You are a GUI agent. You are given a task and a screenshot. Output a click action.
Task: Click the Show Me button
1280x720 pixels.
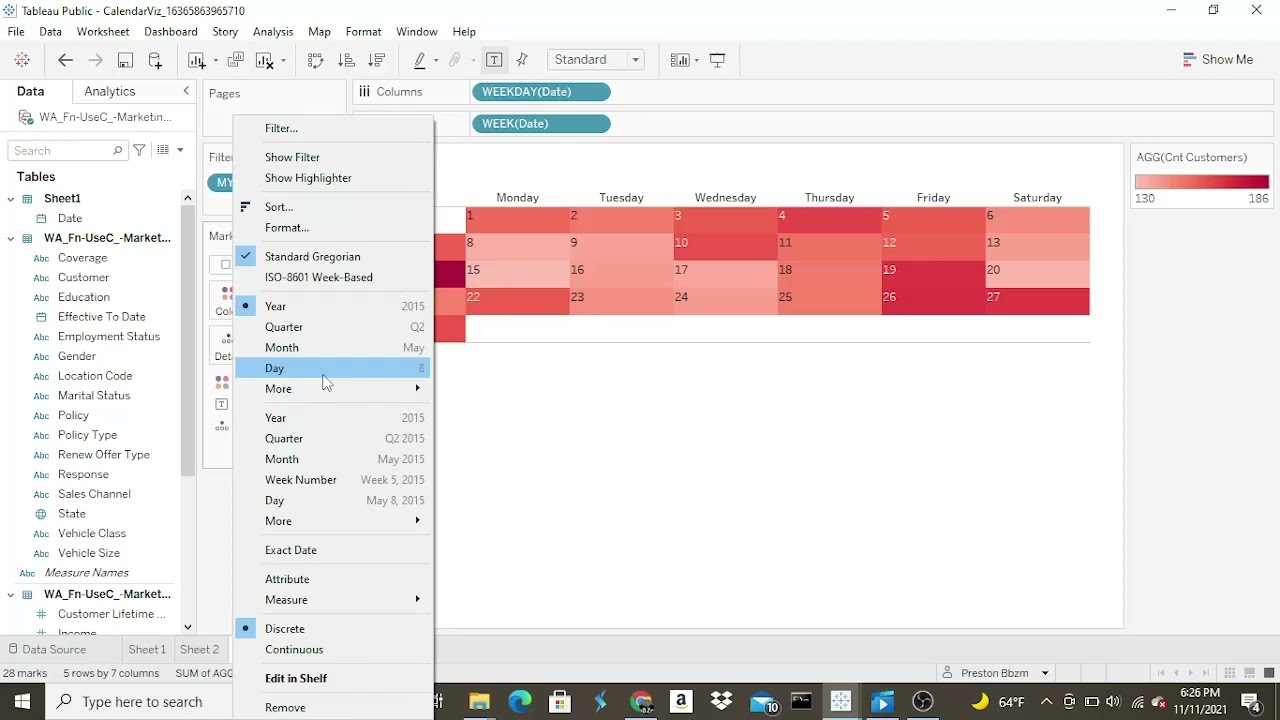(x=1217, y=60)
